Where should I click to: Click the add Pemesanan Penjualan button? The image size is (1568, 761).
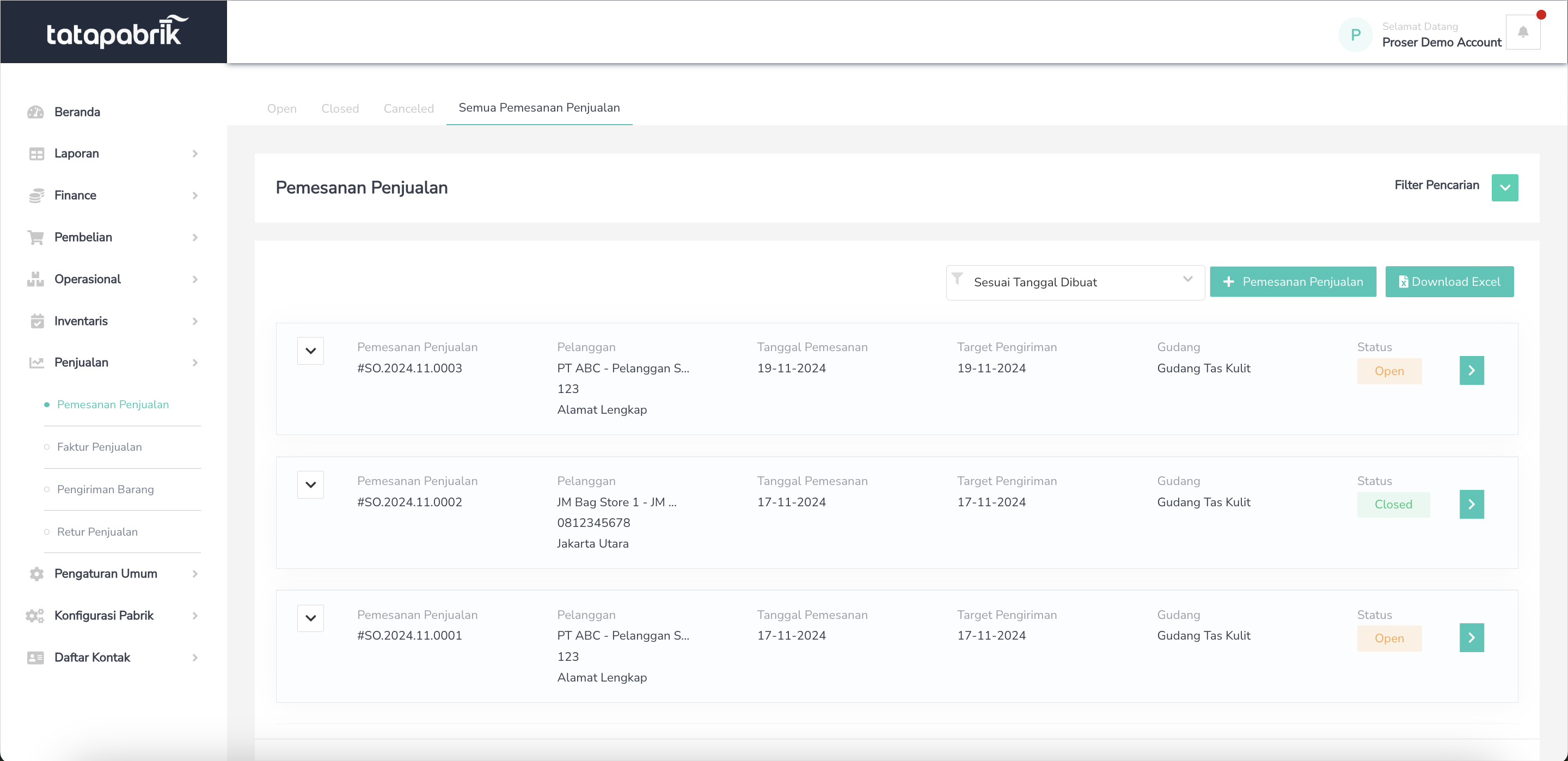[1293, 282]
